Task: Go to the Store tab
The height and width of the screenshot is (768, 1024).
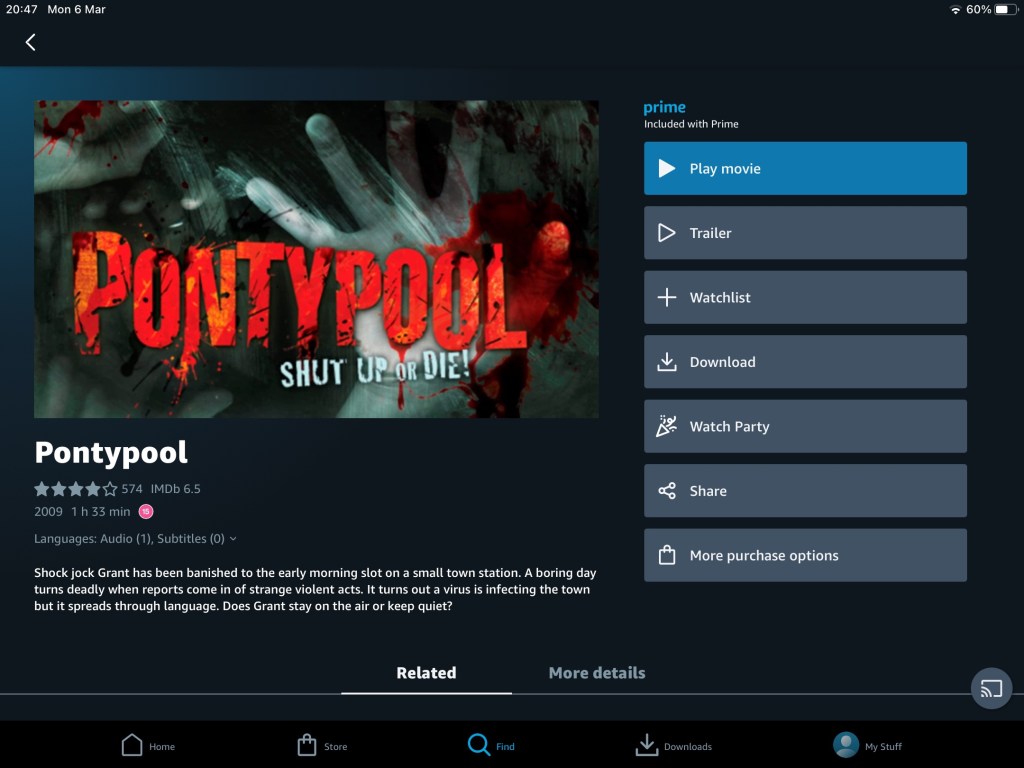Action: [322, 746]
